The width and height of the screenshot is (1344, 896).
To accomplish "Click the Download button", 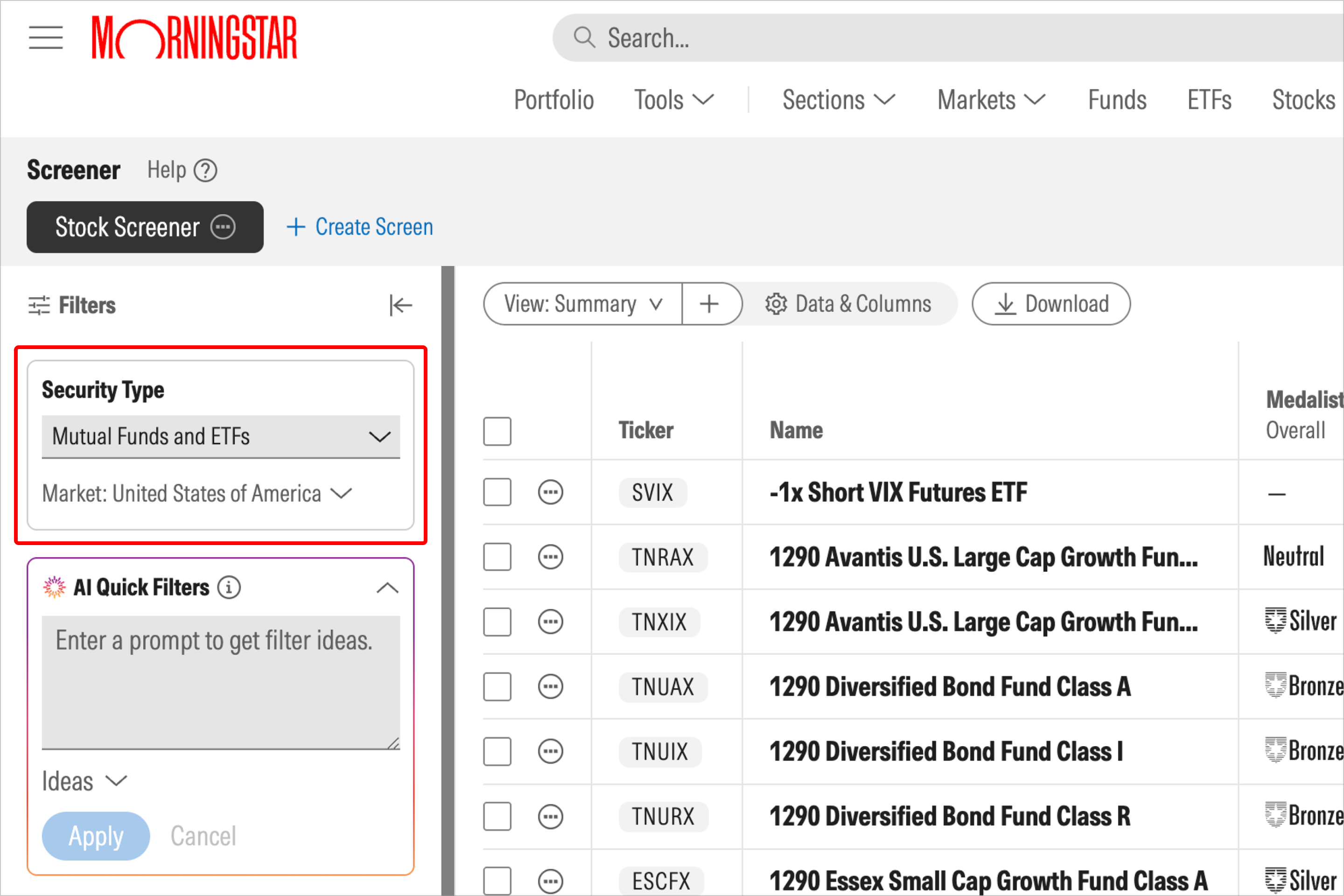I will coord(1051,304).
